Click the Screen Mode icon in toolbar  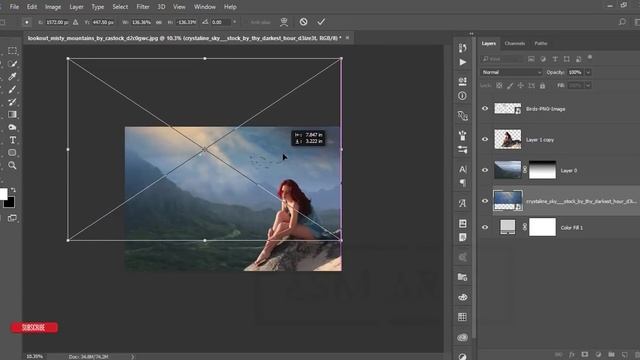12,218
